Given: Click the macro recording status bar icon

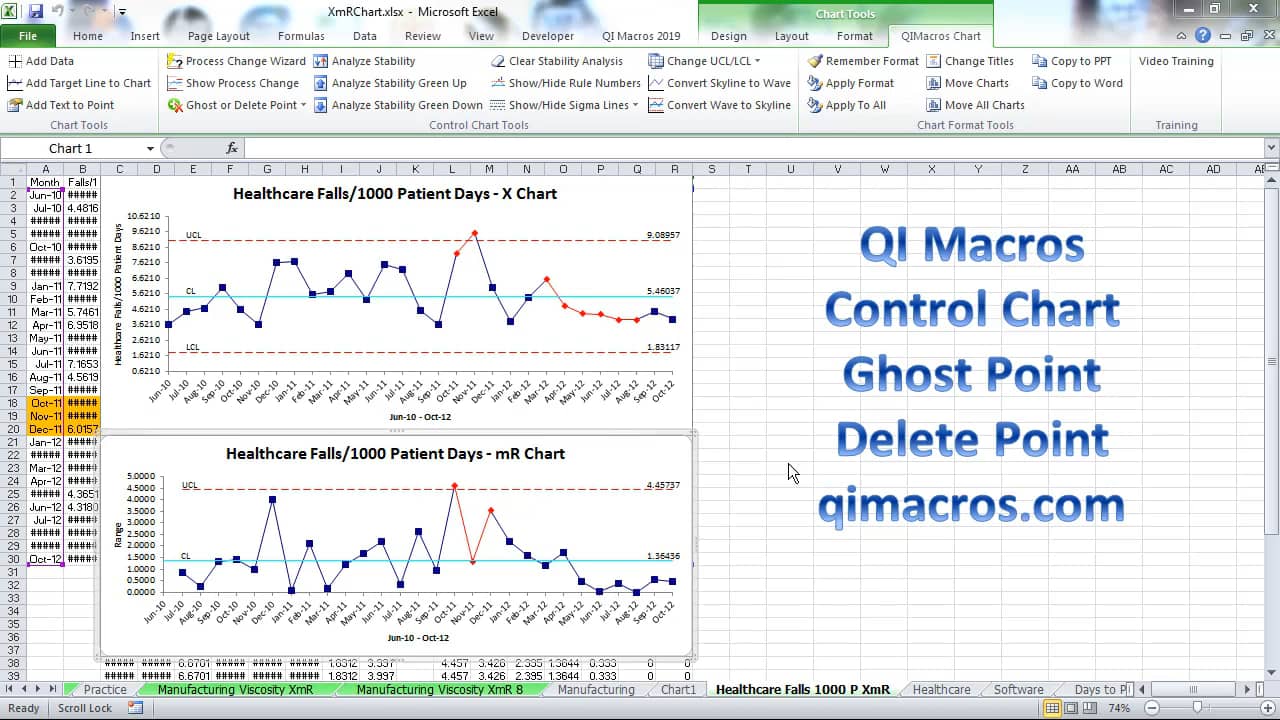Looking at the screenshot, I should 135,708.
